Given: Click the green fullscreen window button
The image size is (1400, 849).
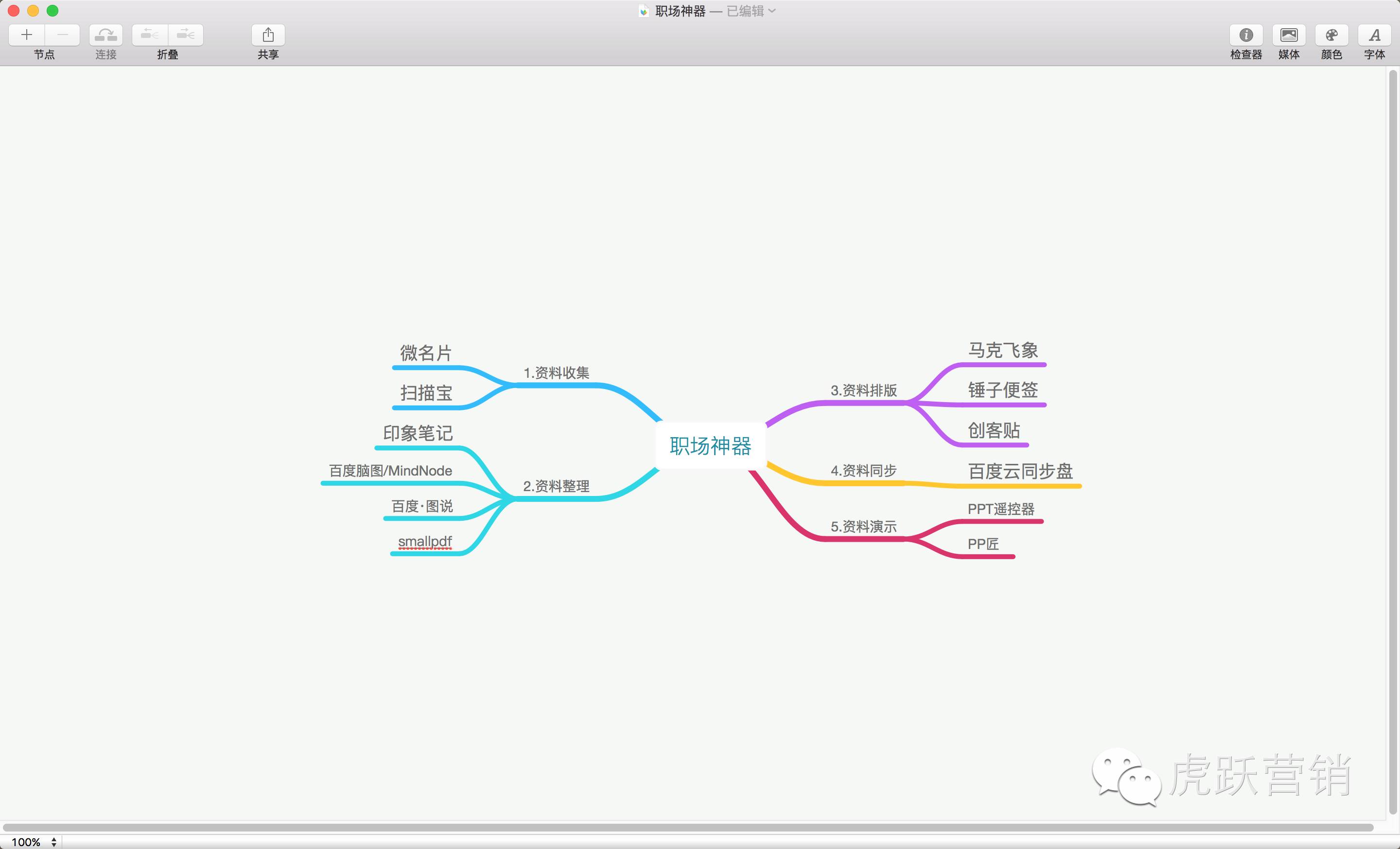Looking at the screenshot, I should tap(52, 10).
